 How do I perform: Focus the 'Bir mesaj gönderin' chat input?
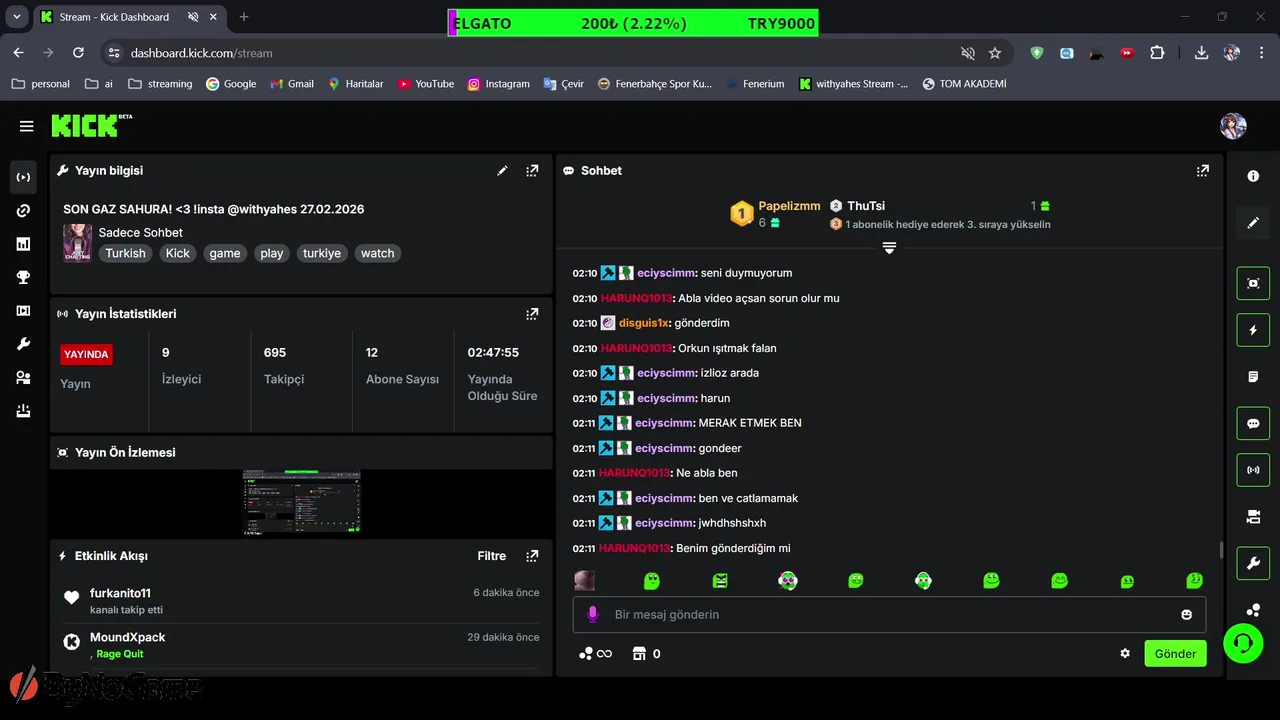(x=889, y=614)
